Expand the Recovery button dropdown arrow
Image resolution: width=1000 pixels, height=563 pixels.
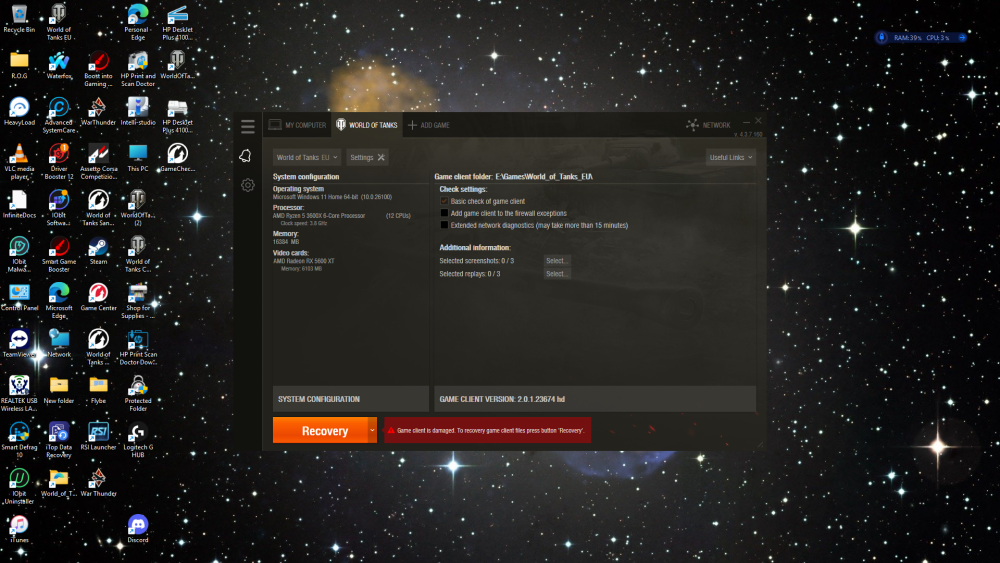click(x=372, y=430)
